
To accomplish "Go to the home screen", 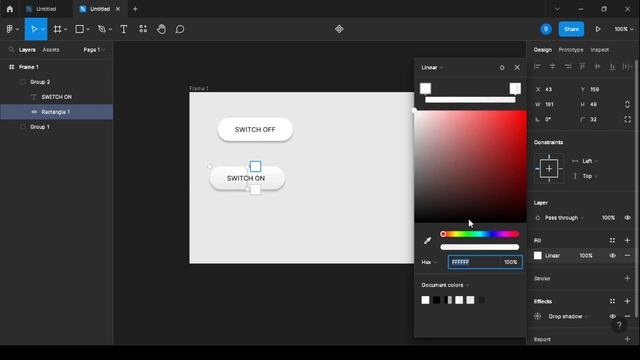I will [x=10, y=9].
